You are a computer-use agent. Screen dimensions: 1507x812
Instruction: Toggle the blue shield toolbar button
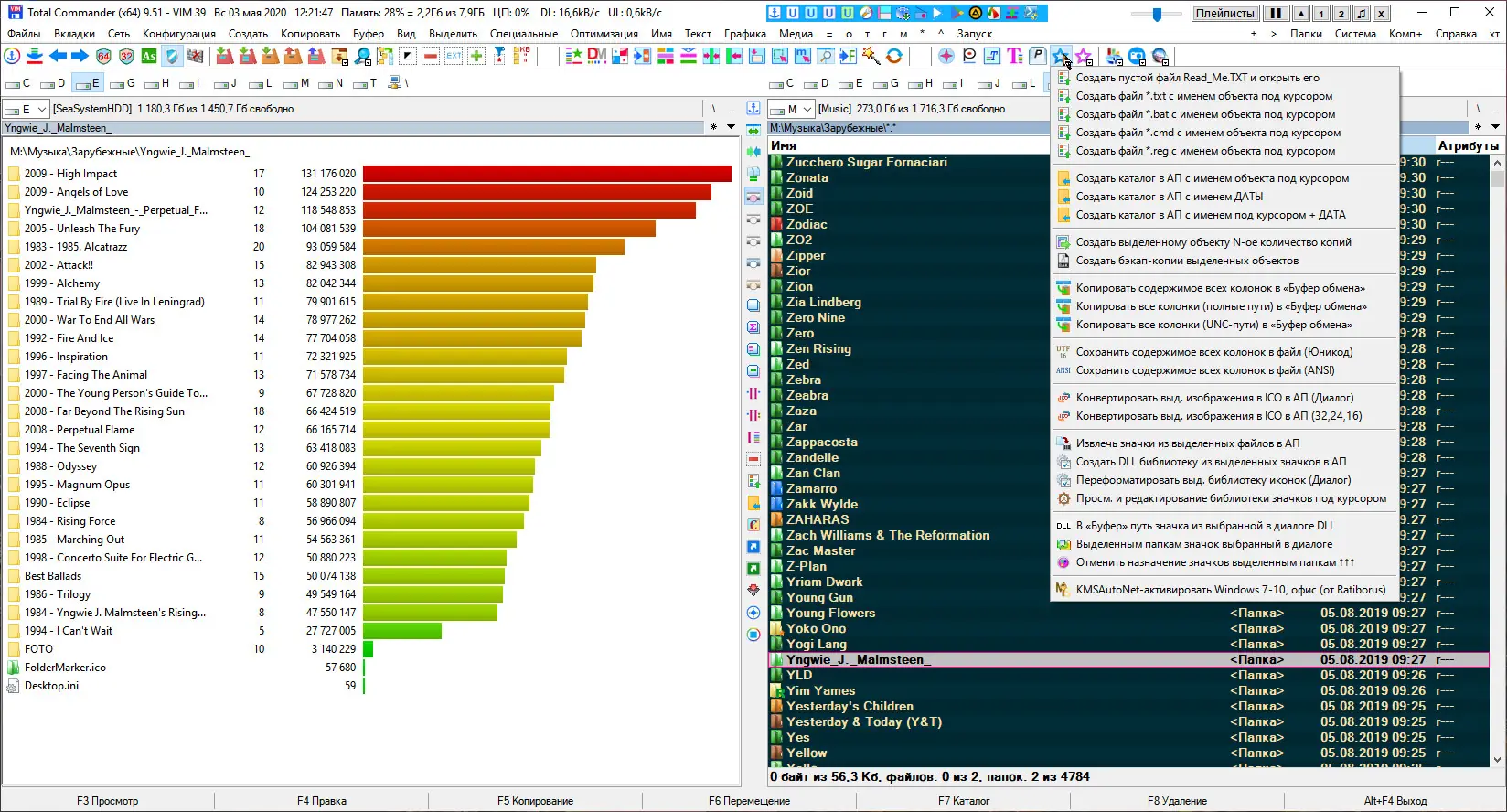(171, 57)
